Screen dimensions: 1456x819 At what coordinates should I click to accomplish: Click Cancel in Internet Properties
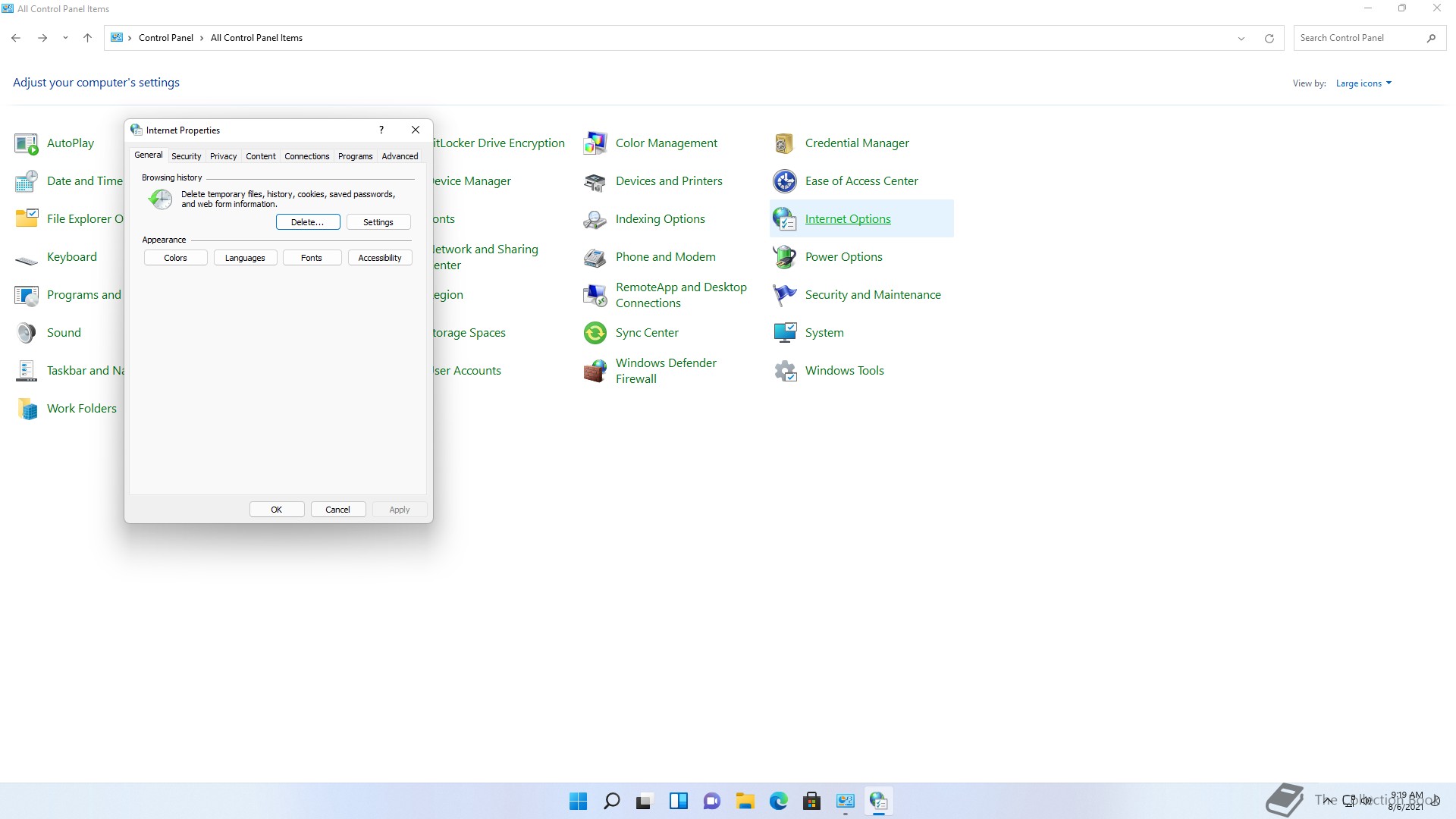[338, 510]
